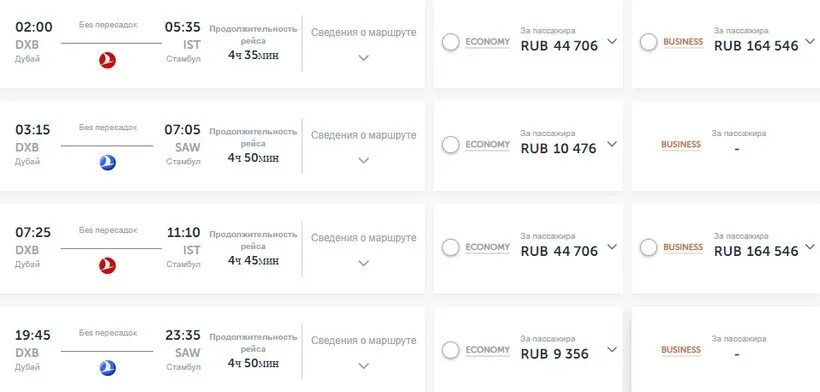Select the Economy fare for the 07:25 flight
The height and width of the screenshot is (392, 820).
pos(450,248)
